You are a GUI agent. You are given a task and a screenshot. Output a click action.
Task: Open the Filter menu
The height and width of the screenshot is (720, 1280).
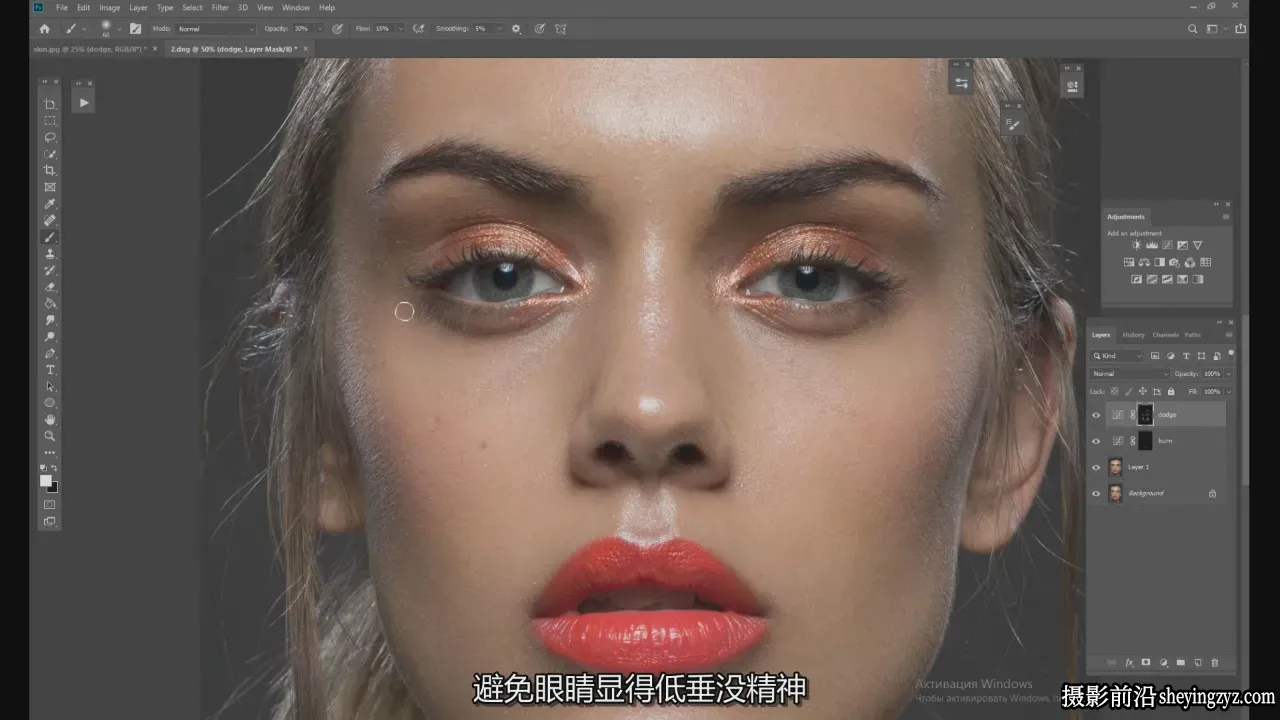point(220,7)
